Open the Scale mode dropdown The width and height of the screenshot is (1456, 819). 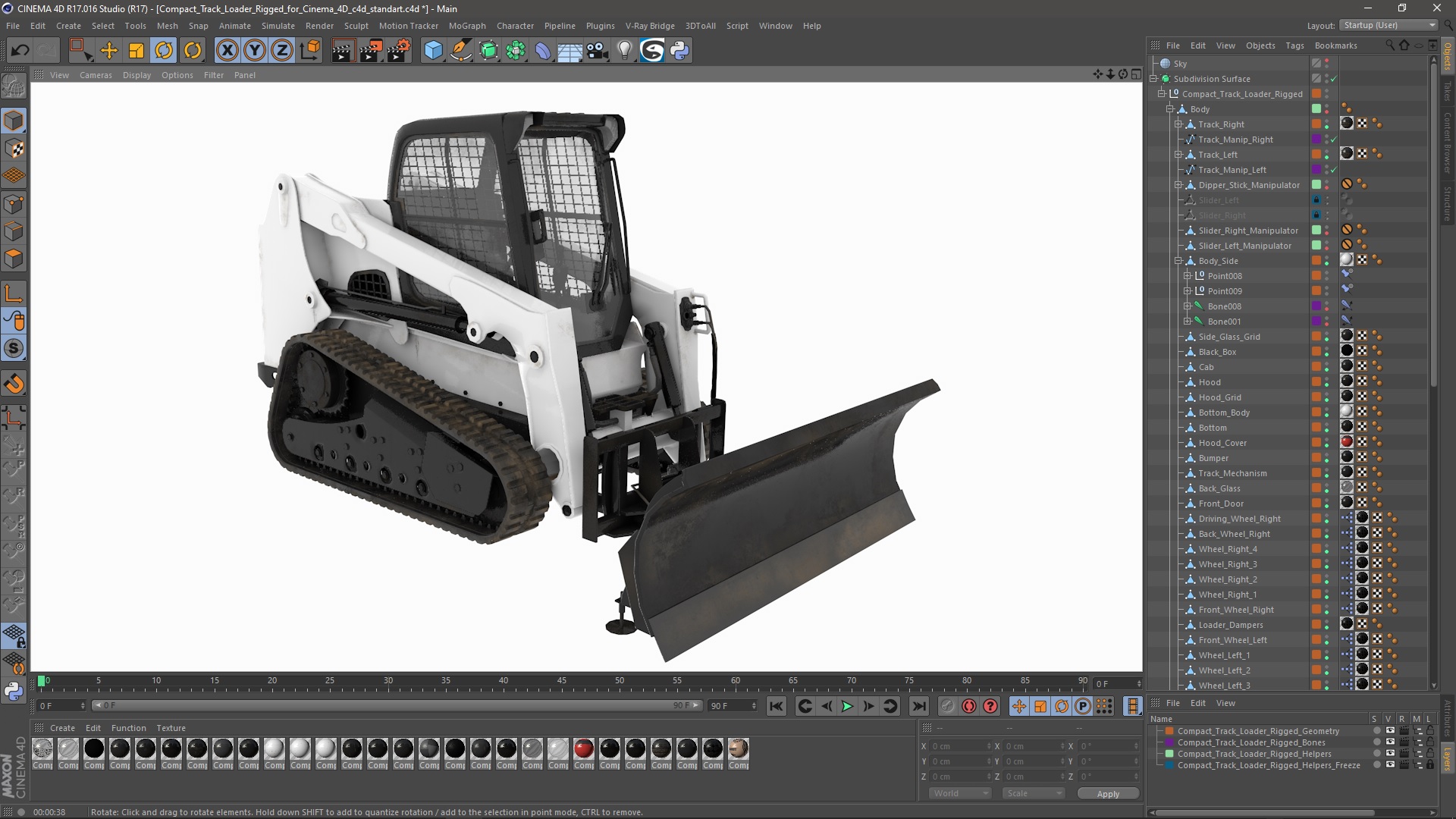pos(1033,793)
